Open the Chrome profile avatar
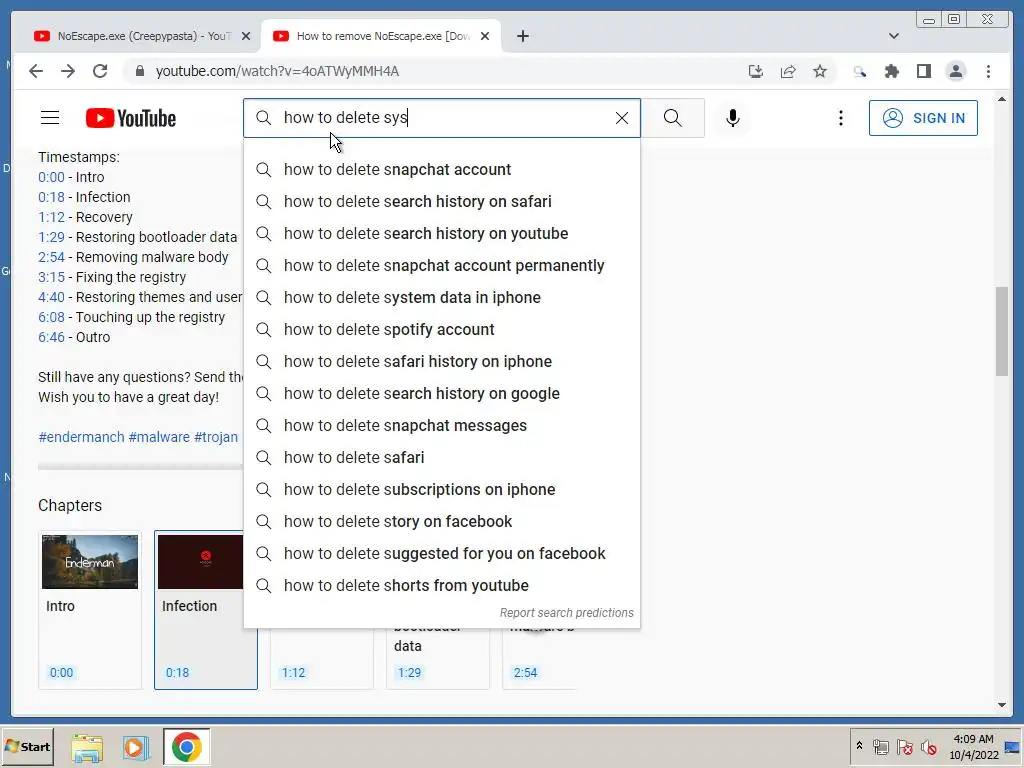 (955, 71)
